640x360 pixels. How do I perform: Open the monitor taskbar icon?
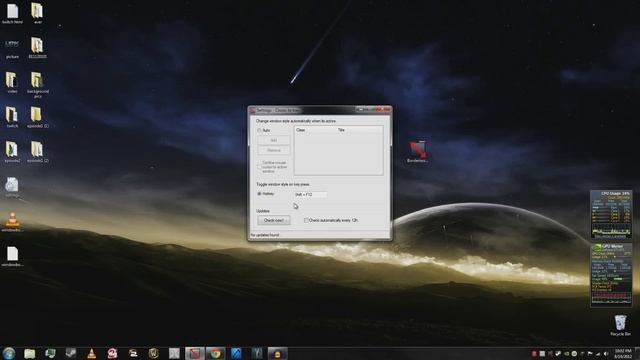coord(50,353)
